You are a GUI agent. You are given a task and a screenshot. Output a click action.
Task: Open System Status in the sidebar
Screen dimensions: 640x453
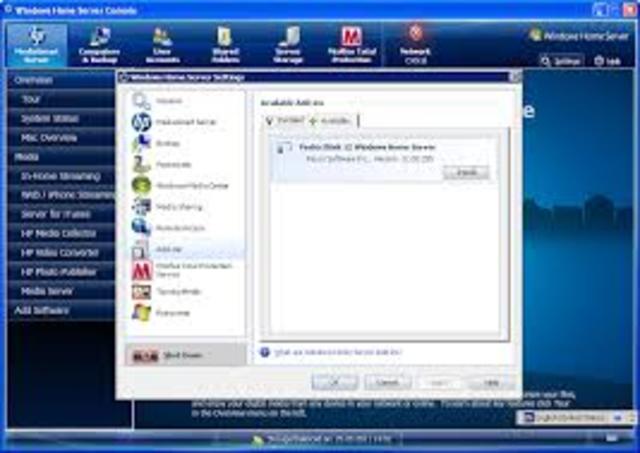pos(61,118)
